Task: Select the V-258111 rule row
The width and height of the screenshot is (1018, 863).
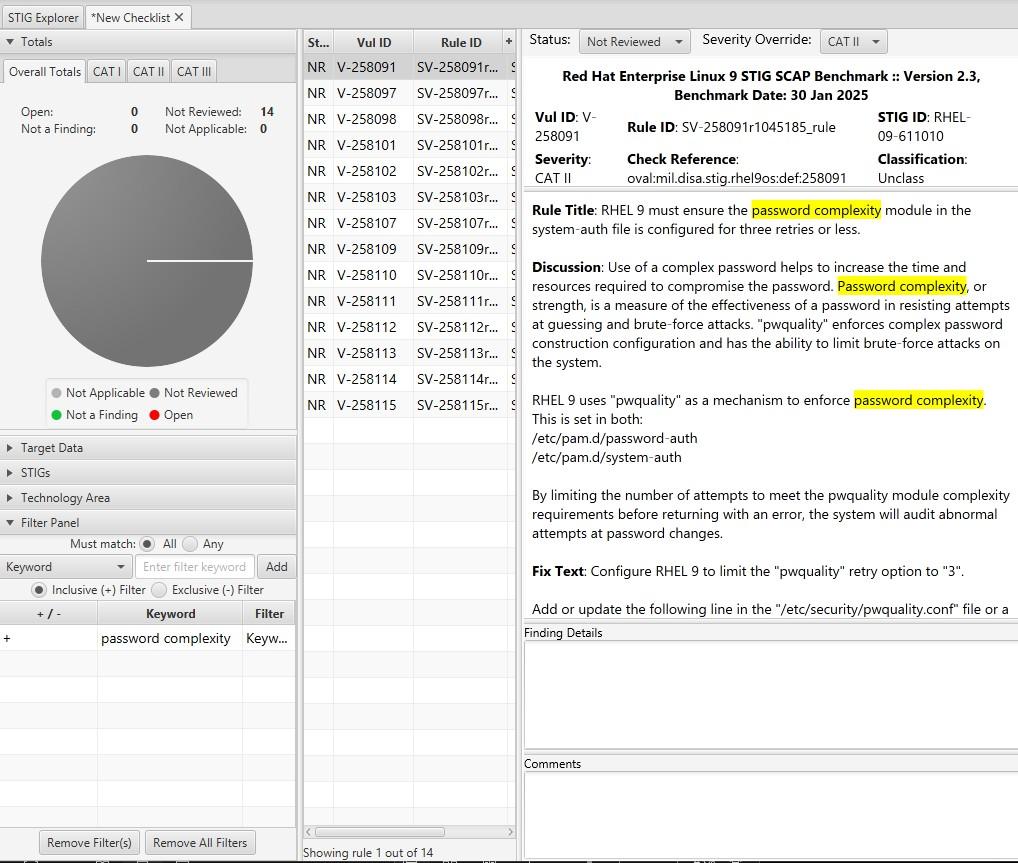Action: pos(410,301)
